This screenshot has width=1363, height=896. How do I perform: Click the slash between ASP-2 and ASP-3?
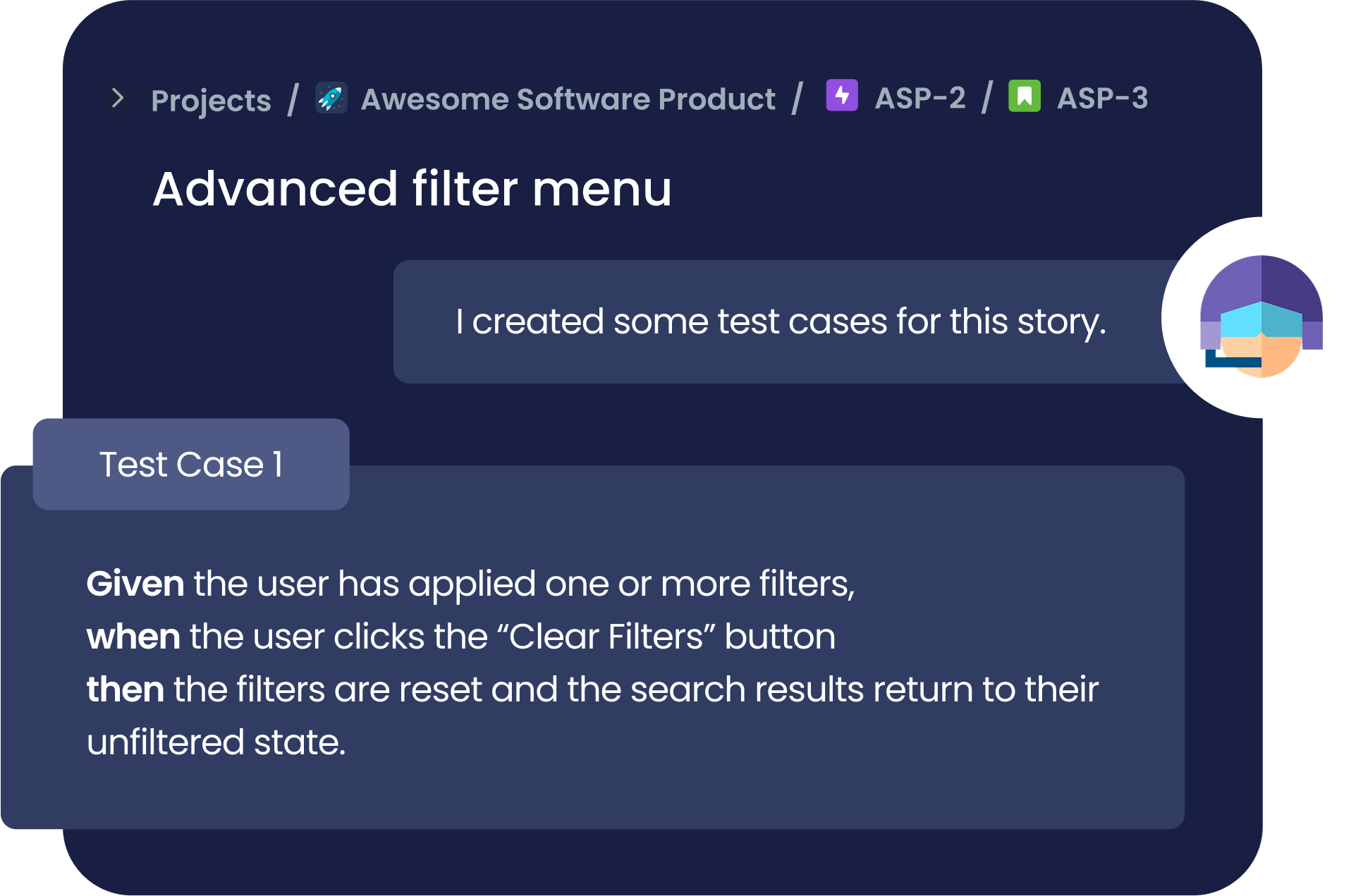point(987,97)
